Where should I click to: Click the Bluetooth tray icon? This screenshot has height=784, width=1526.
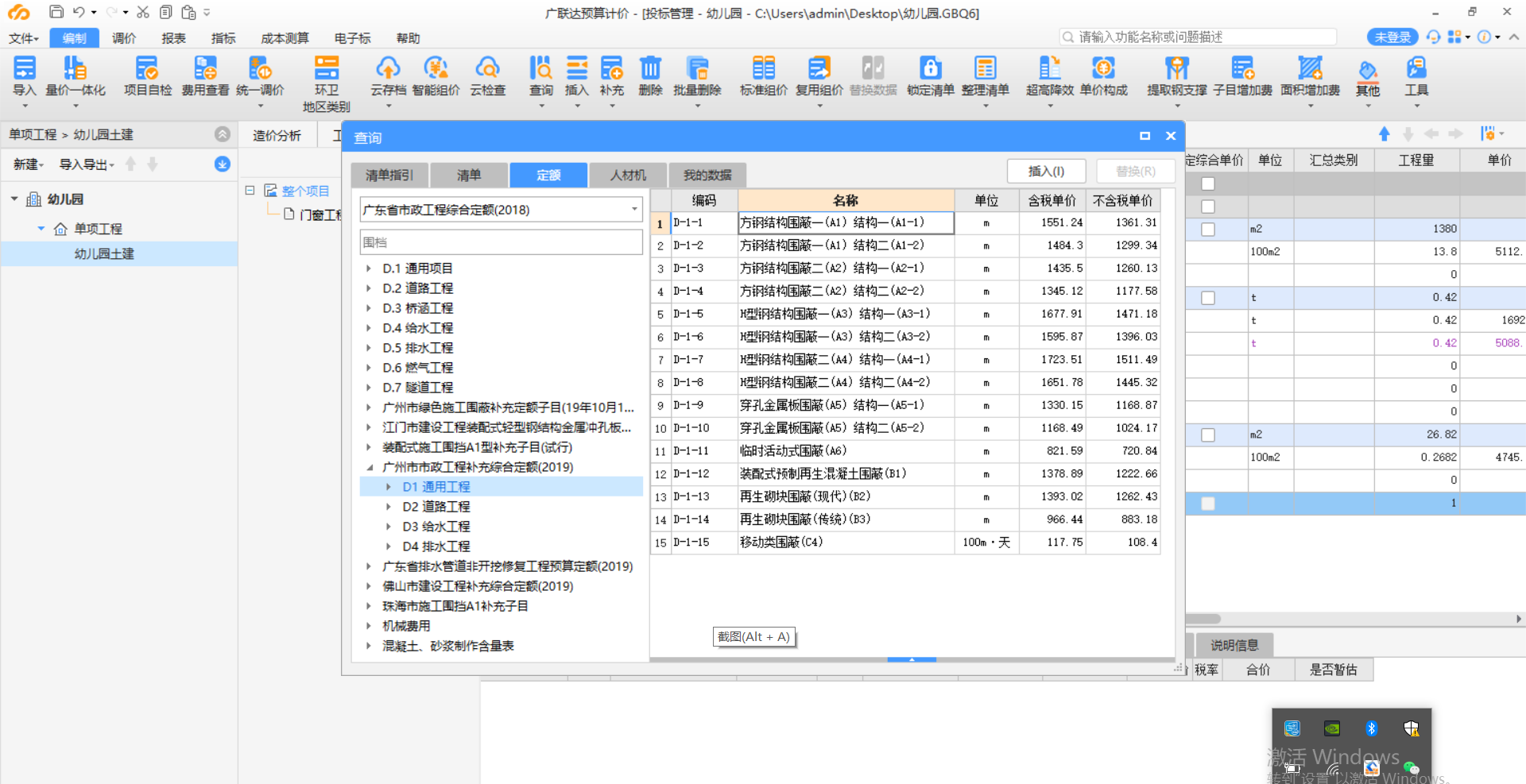click(x=1371, y=728)
